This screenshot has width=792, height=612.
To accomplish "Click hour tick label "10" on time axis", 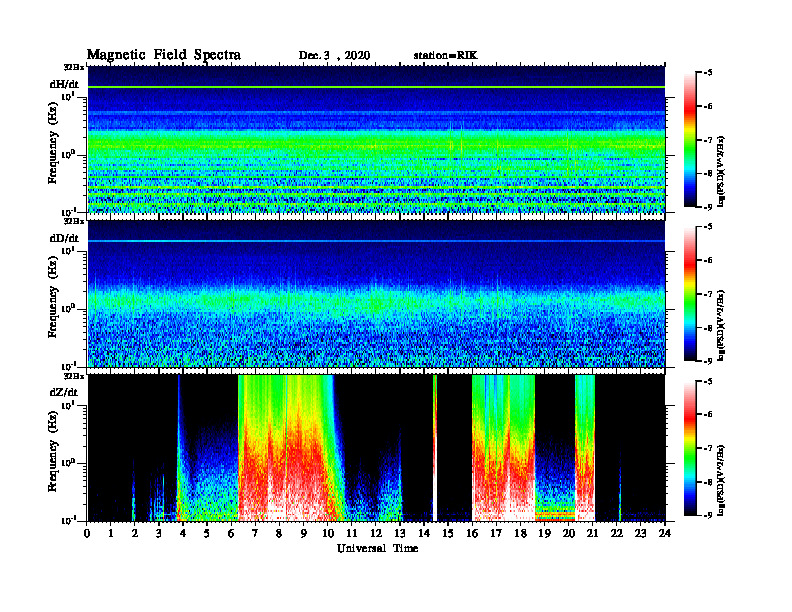I will point(327,534).
